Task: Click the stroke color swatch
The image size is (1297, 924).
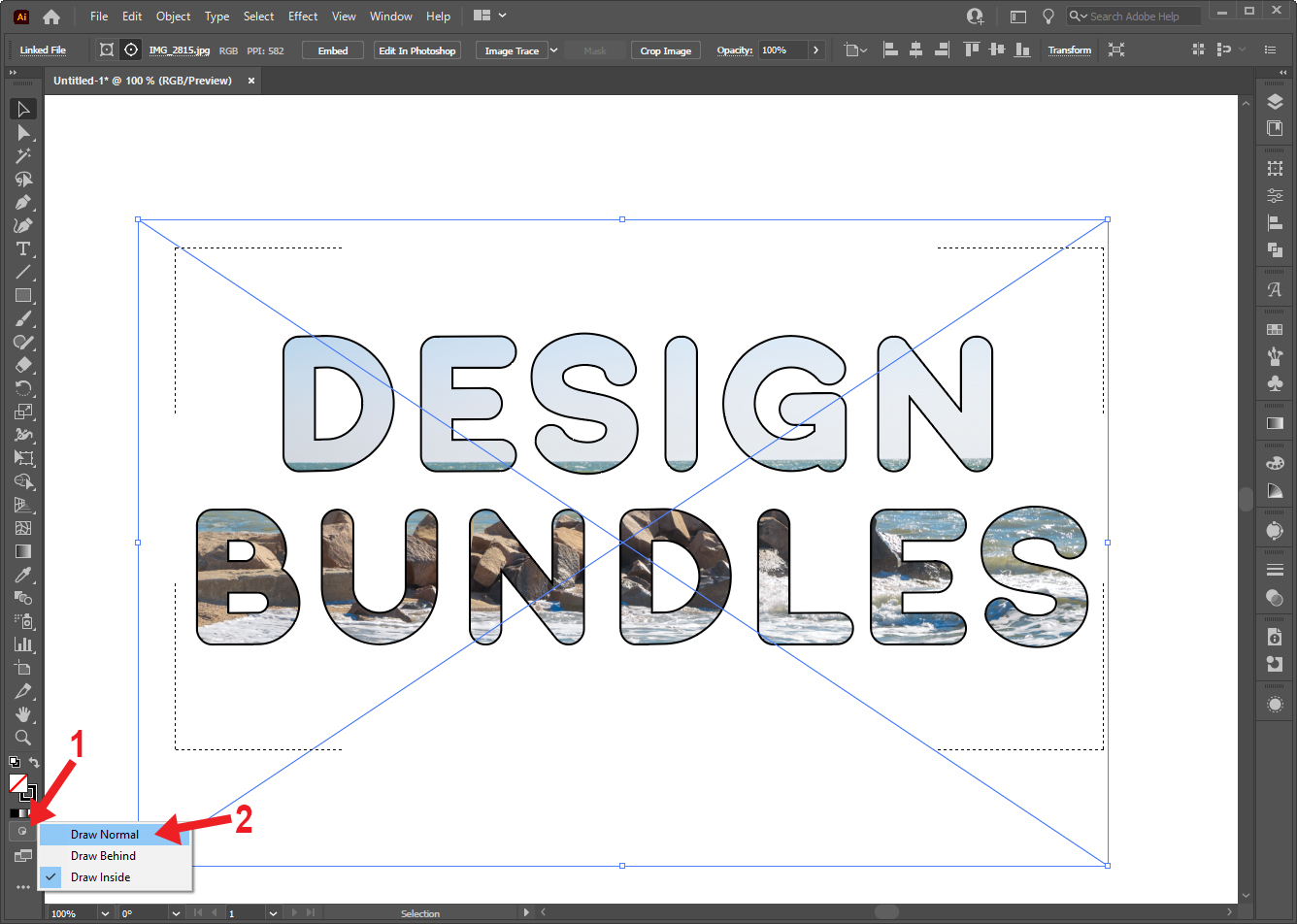Action: click(28, 792)
